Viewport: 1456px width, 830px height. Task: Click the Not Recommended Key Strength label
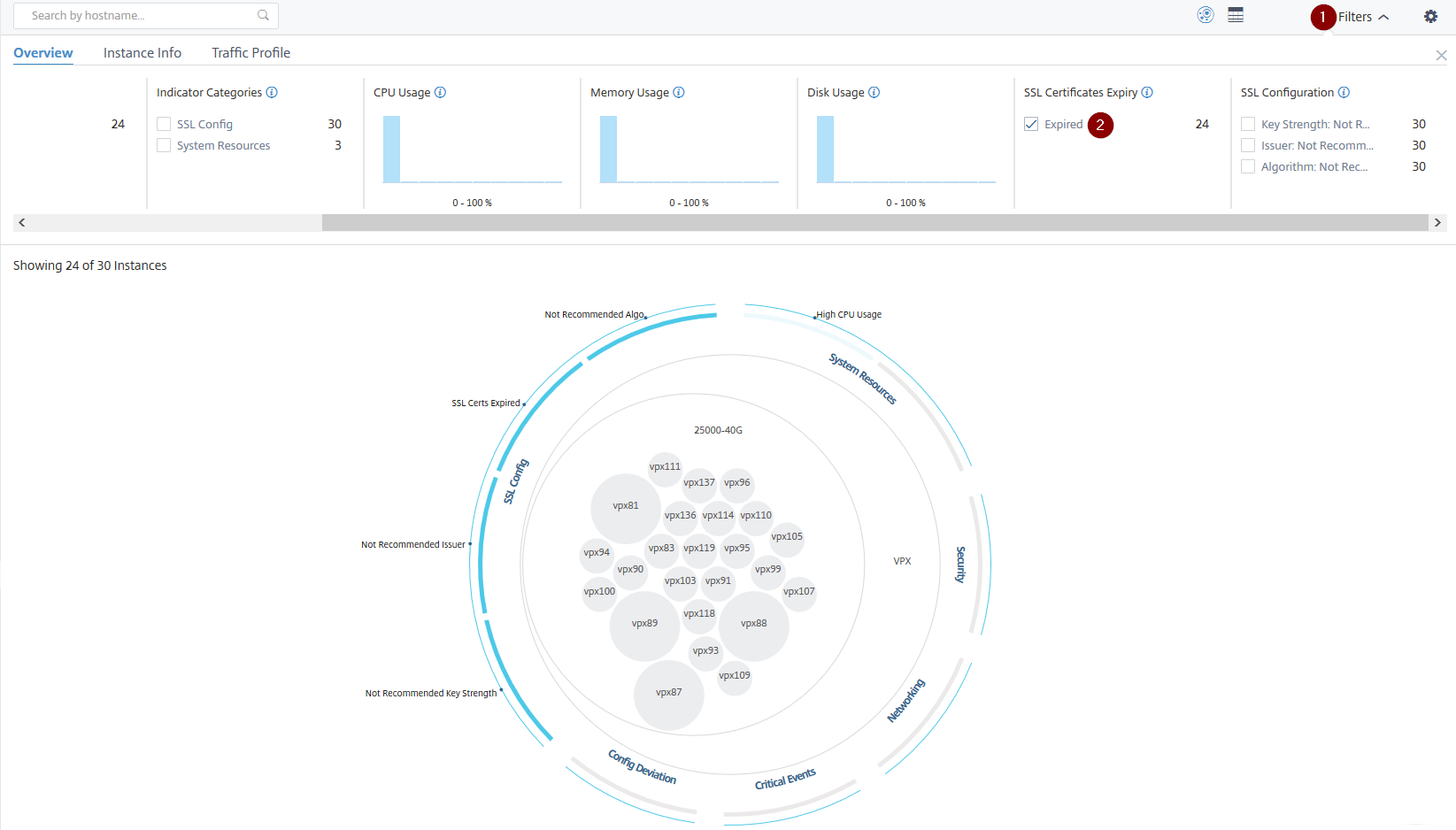(431, 694)
